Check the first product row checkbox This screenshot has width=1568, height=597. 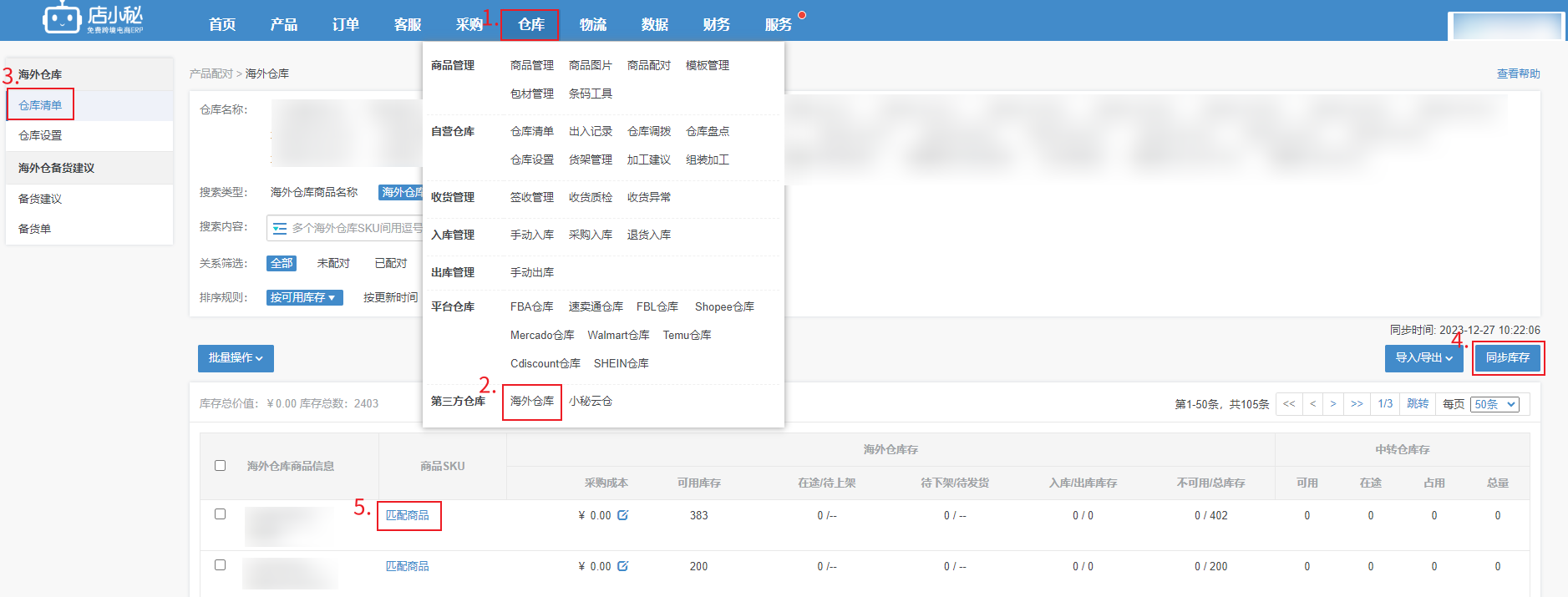[x=221, y=514]
